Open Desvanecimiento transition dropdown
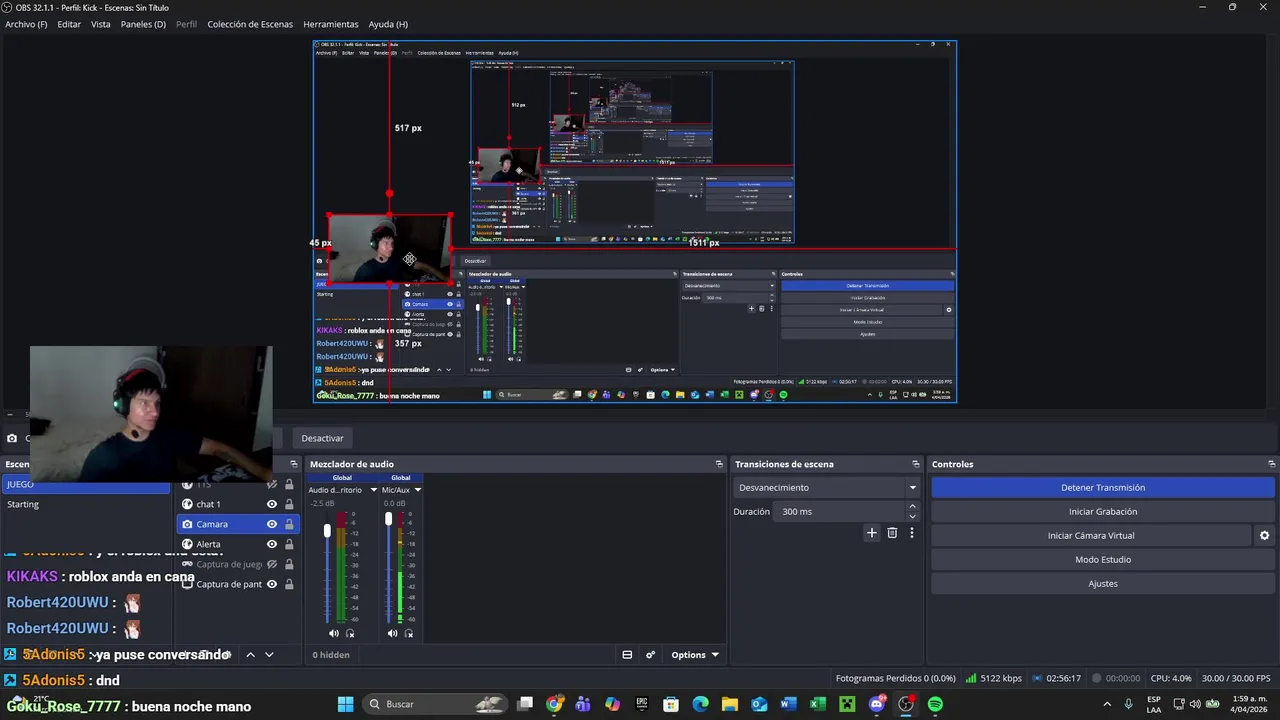The image size is (1280, 720). [827, 487]
